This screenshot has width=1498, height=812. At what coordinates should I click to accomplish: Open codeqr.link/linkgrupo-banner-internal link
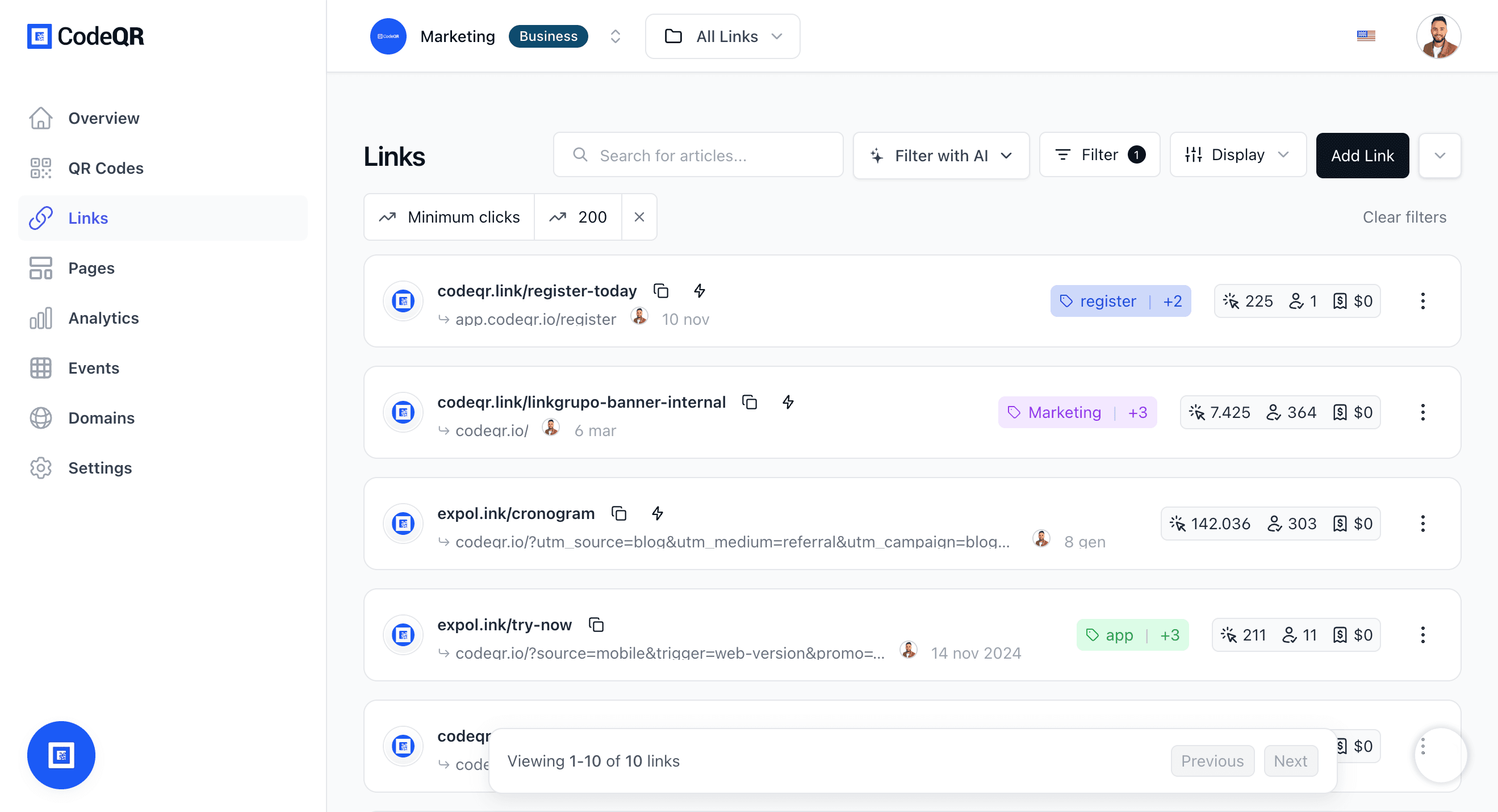581,402
